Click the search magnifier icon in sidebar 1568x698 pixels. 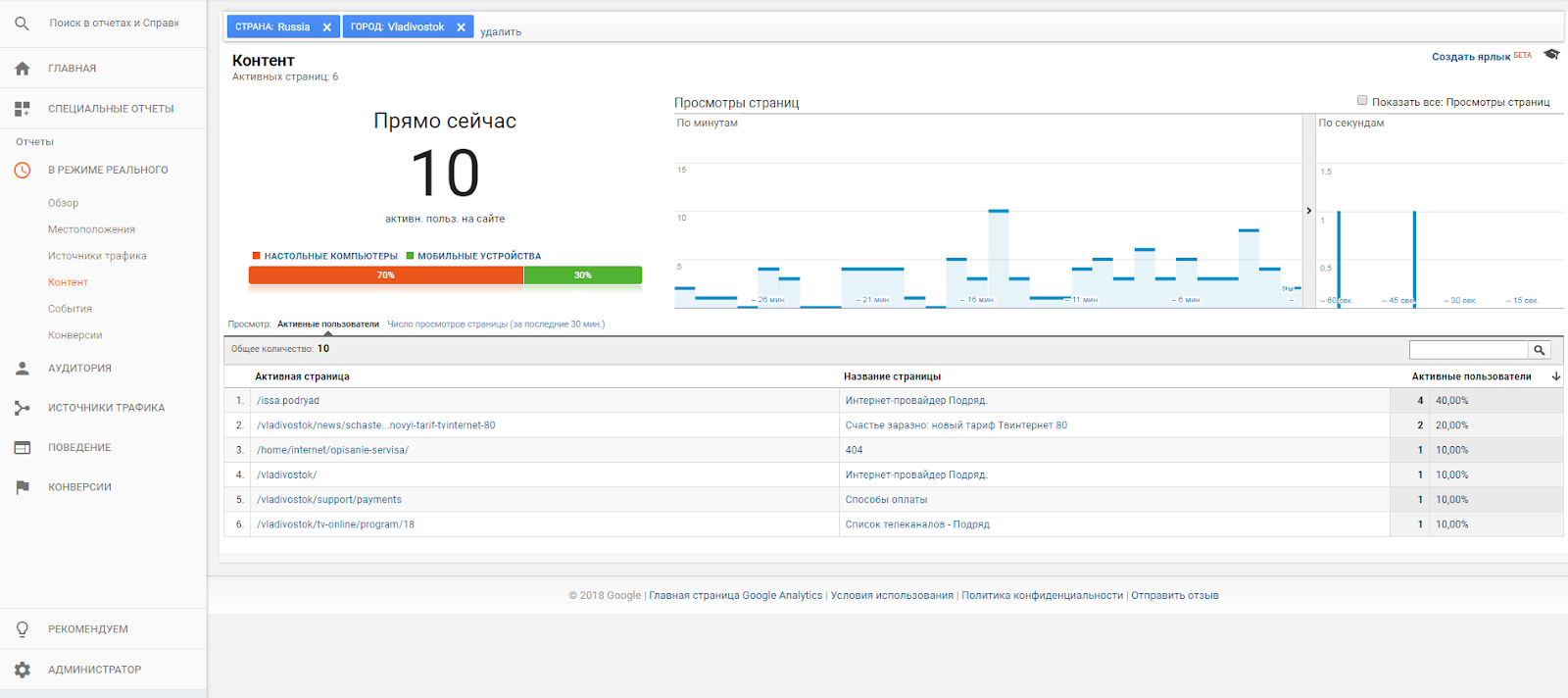click(x=22, y=24)
